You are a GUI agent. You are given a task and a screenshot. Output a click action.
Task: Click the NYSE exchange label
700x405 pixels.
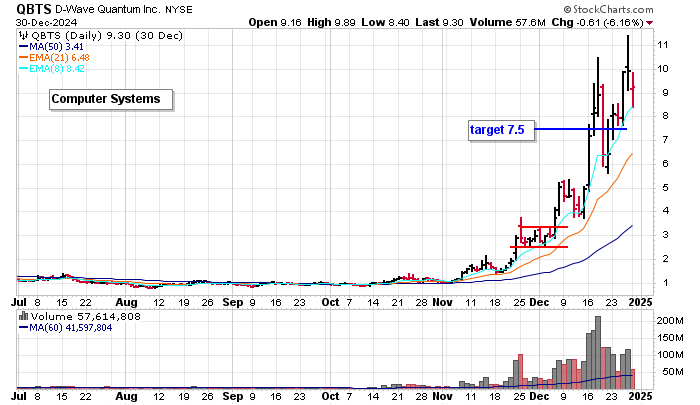[x=179, y=9]
